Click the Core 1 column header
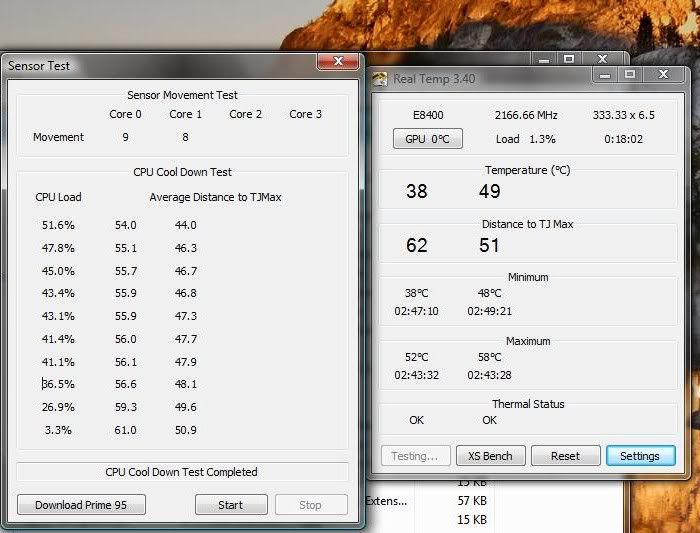 (186, 114)
